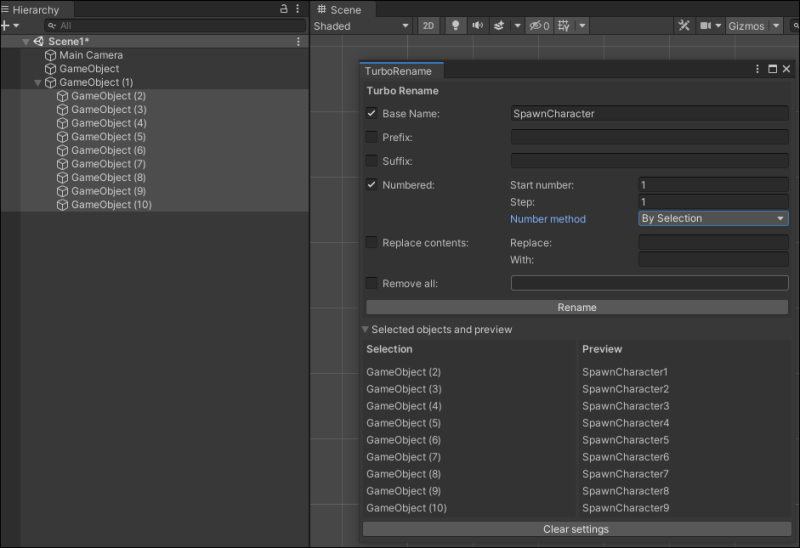Screen dimensions: 800x548
Task: Click SpawnCharacter9 preview entry
Action: click(626, 508)
